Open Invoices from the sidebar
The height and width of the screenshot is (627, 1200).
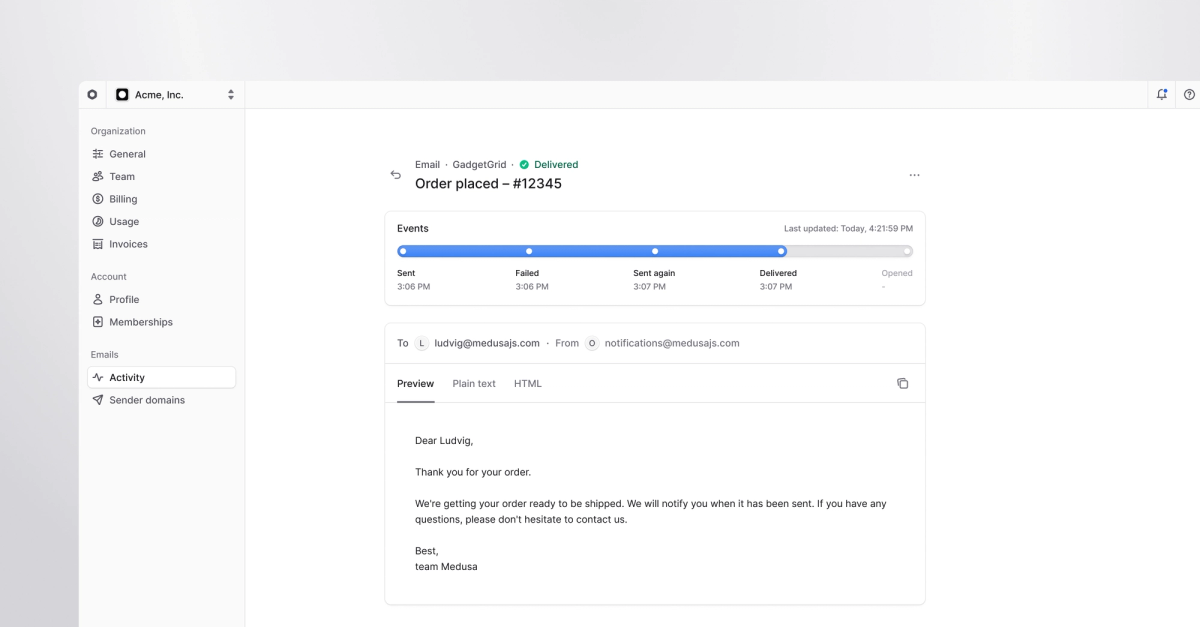[x=99, y=243]
